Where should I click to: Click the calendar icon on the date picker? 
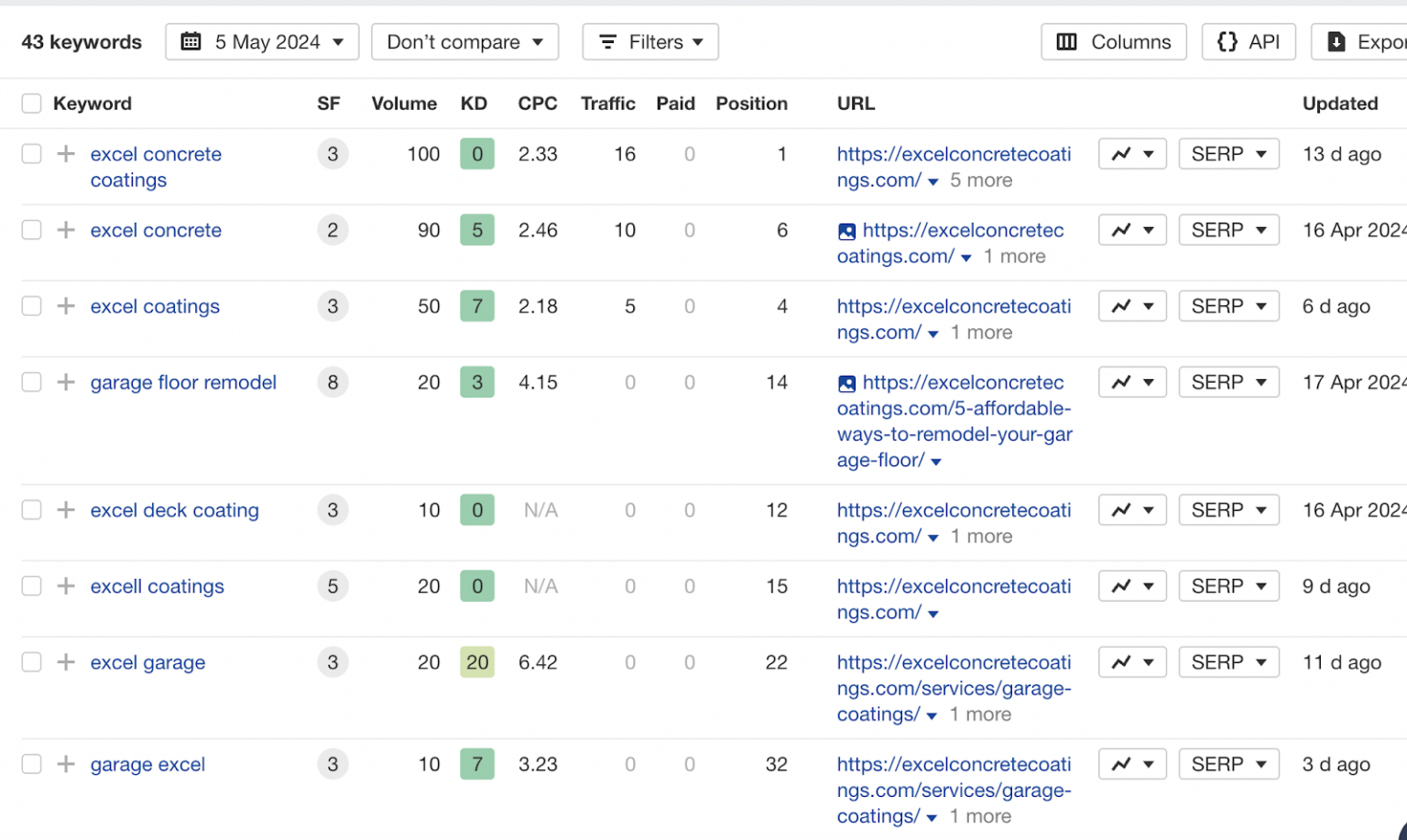[x=191, y=42]
